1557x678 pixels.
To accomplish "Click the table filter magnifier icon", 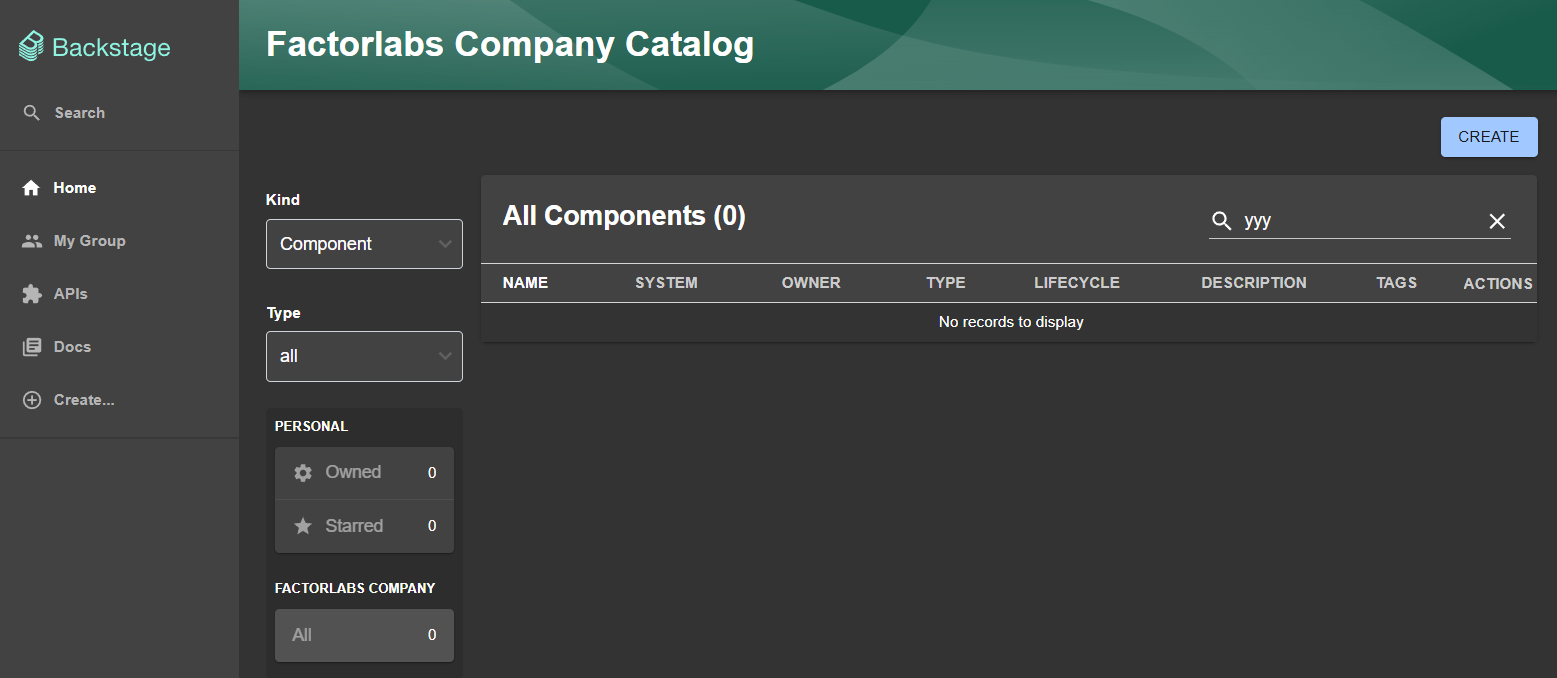I will 1221,221.
